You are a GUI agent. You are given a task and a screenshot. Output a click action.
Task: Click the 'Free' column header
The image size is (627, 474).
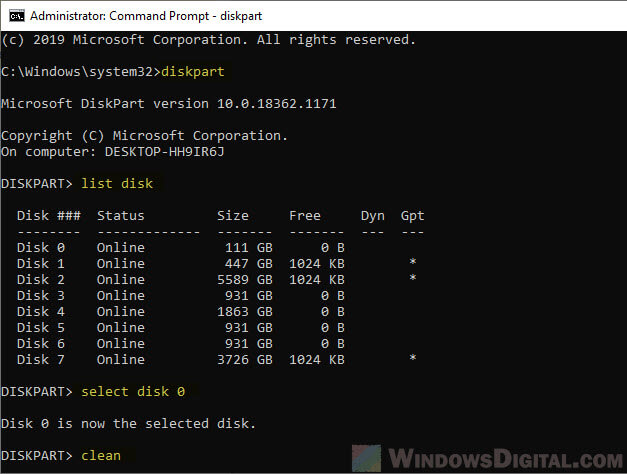tap(305, 216)
